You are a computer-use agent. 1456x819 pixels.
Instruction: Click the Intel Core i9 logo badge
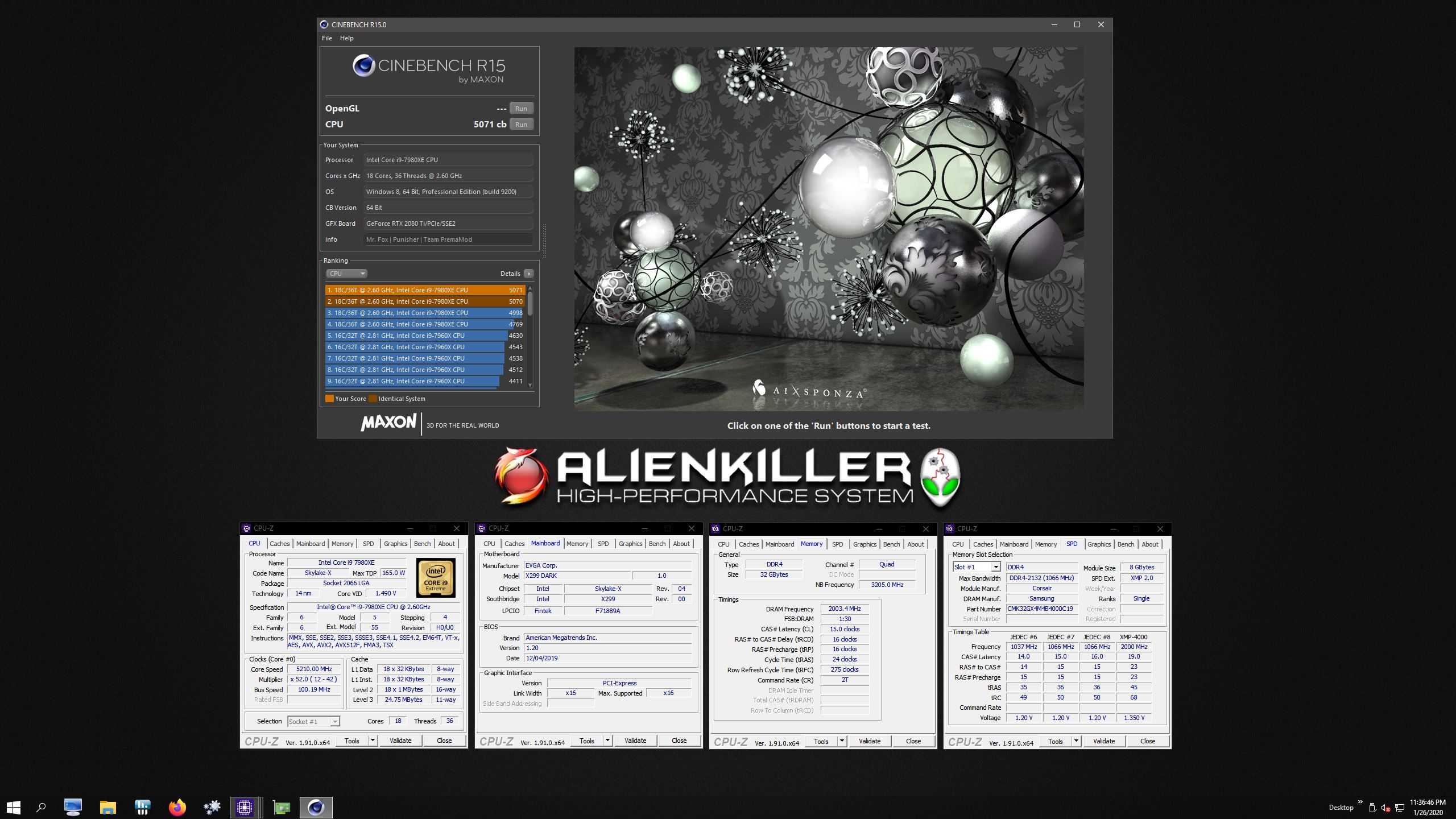click(436, 577)
